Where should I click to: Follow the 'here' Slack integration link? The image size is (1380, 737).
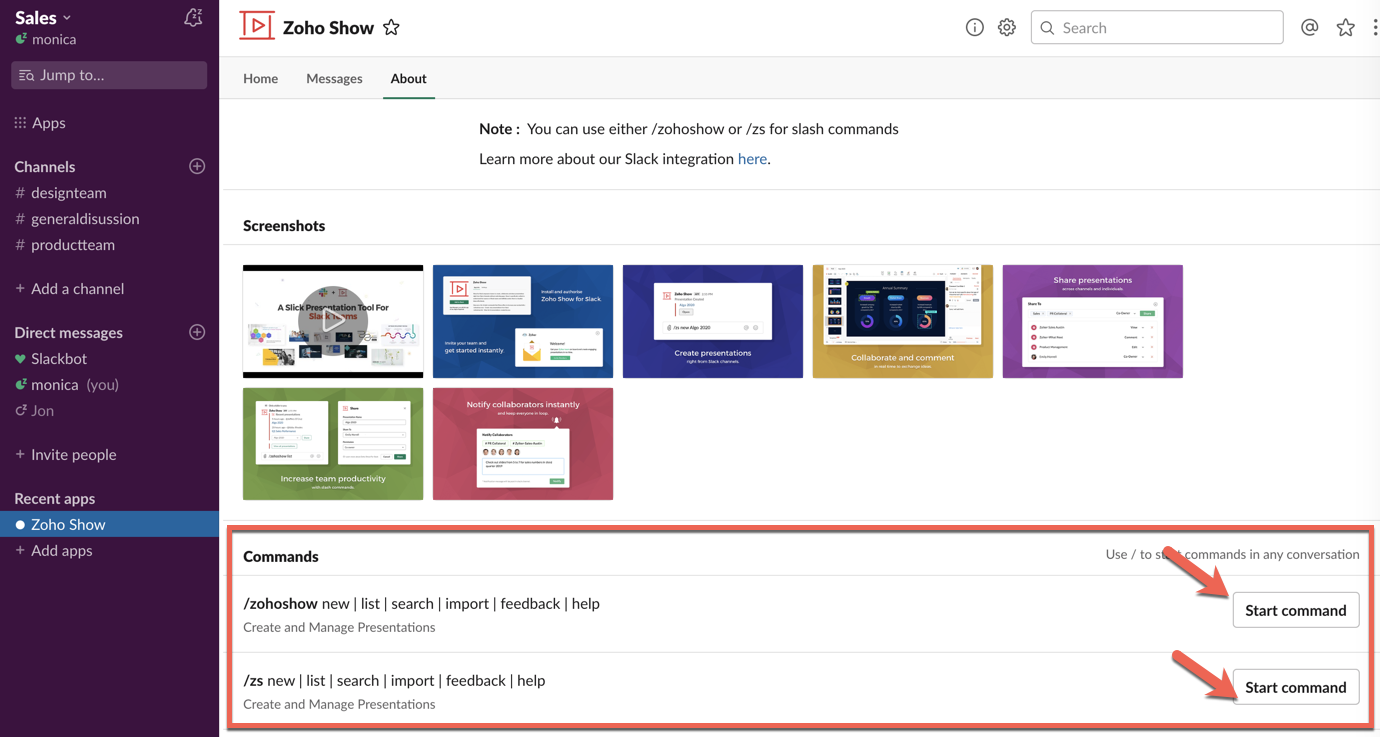click(x=752, y=159)
